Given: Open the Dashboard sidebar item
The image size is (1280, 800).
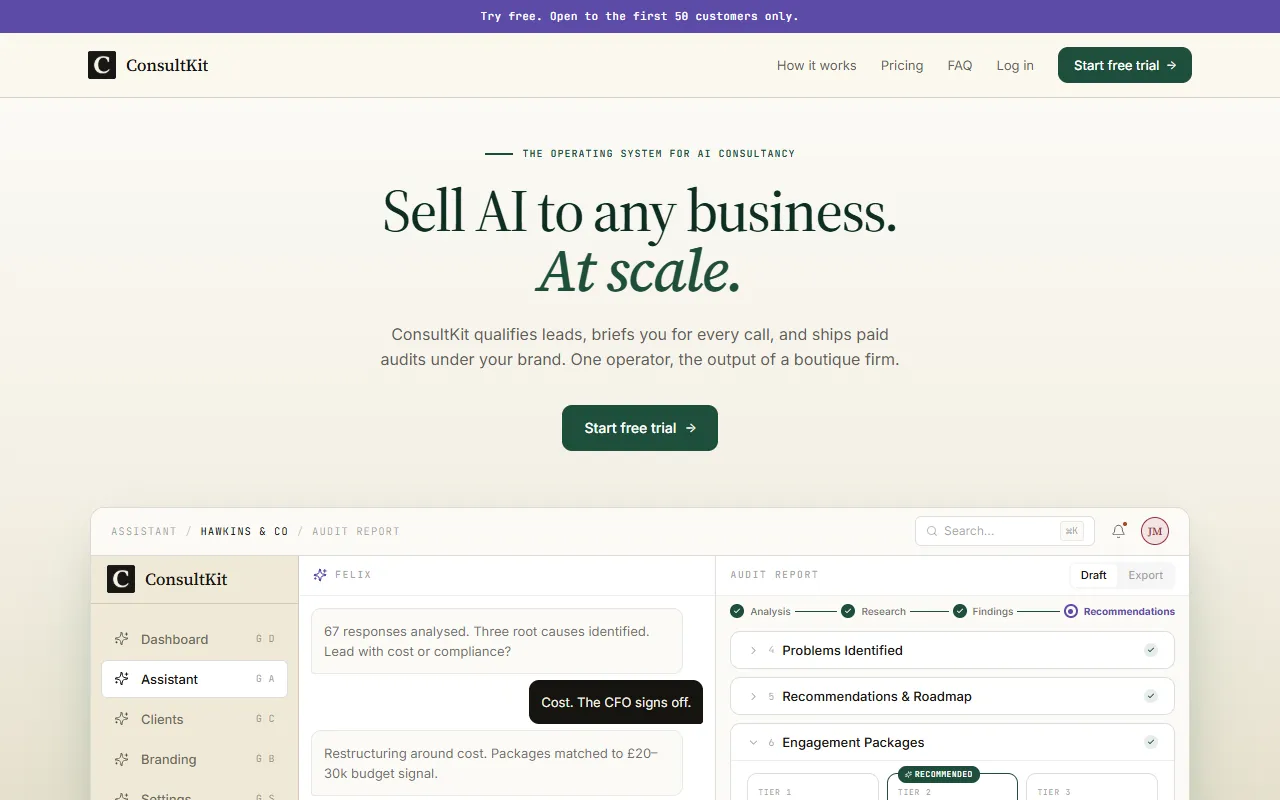Looking at the screenshot, I should pos(194,639).
